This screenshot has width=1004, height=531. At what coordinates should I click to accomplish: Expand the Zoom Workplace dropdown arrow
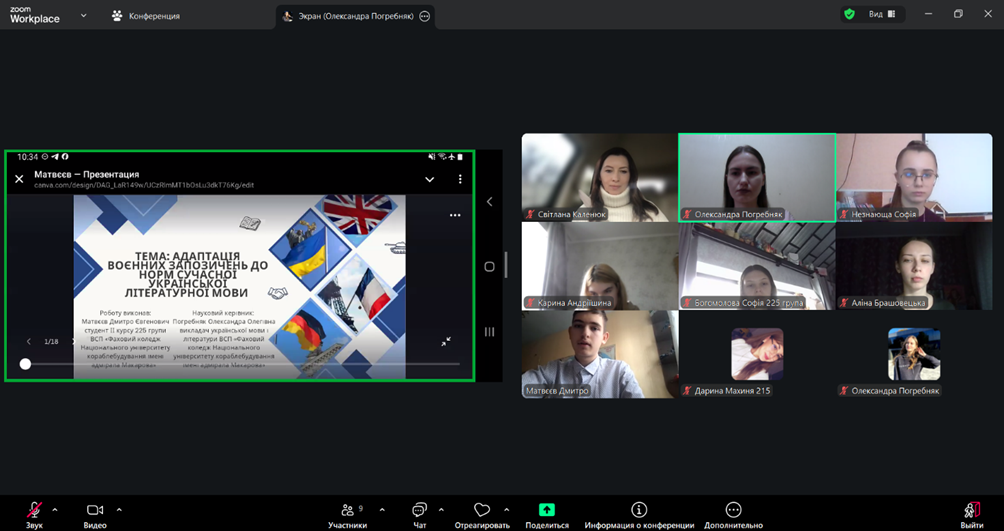coord(83,16)
